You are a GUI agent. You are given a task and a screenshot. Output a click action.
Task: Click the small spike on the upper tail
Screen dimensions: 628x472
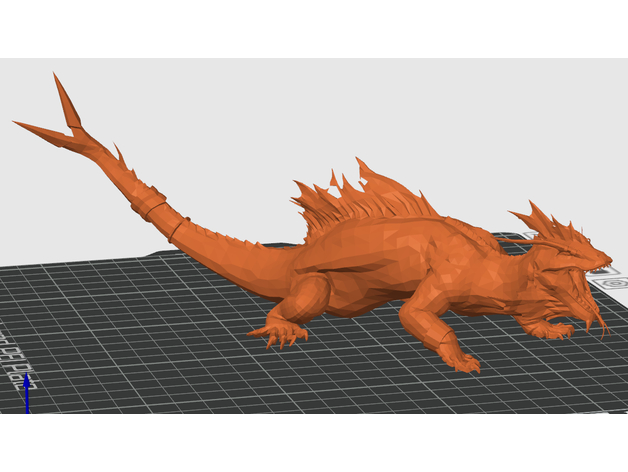click(120, 155)
